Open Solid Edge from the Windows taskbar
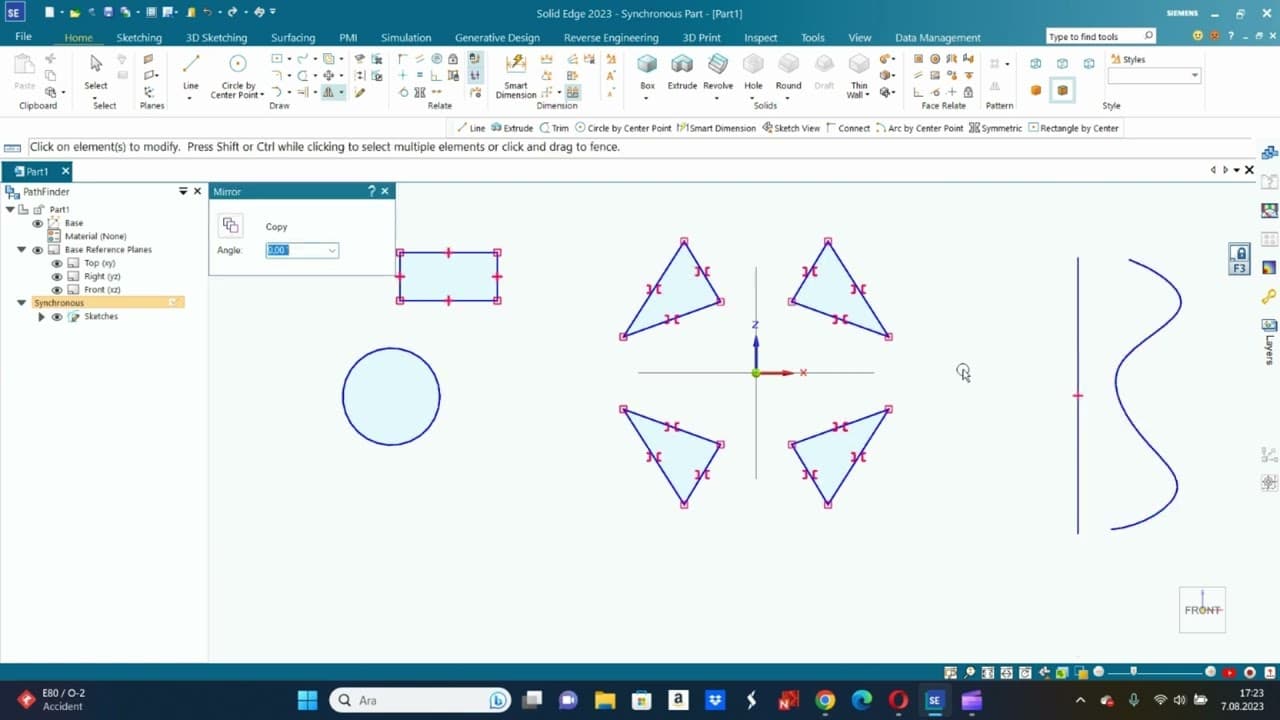 (934, 700)
